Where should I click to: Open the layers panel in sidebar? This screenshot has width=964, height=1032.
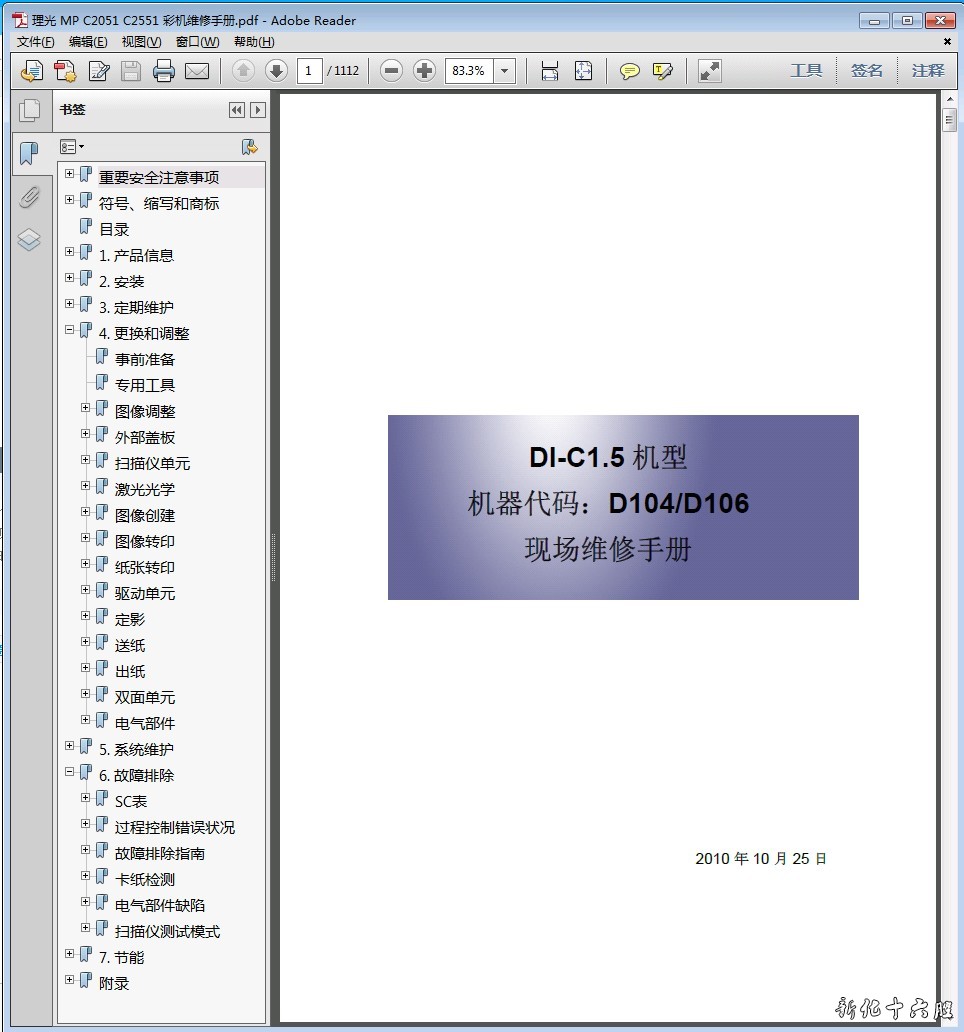click(29, 240)
